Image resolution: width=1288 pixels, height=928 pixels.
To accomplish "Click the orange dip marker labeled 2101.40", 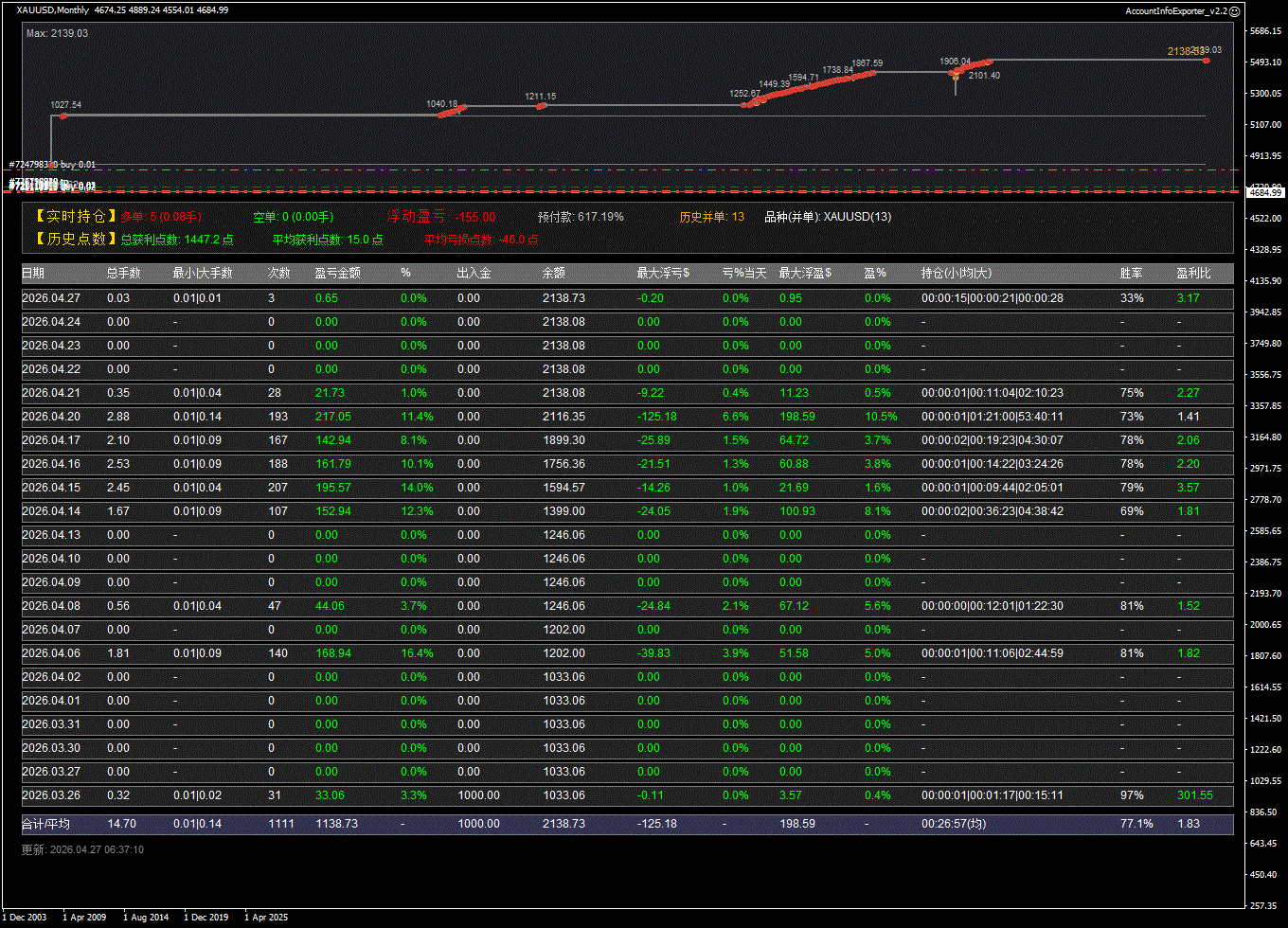I will 955,76.
